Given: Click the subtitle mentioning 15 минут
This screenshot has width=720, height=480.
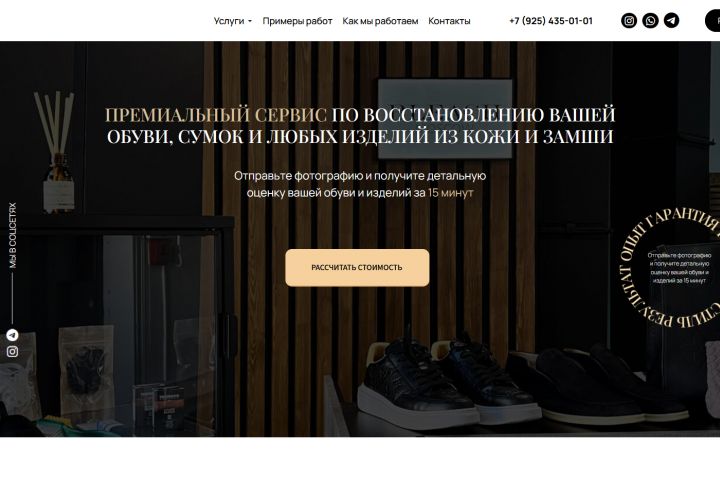Looking at the screenshot, I should click(360, 184).
